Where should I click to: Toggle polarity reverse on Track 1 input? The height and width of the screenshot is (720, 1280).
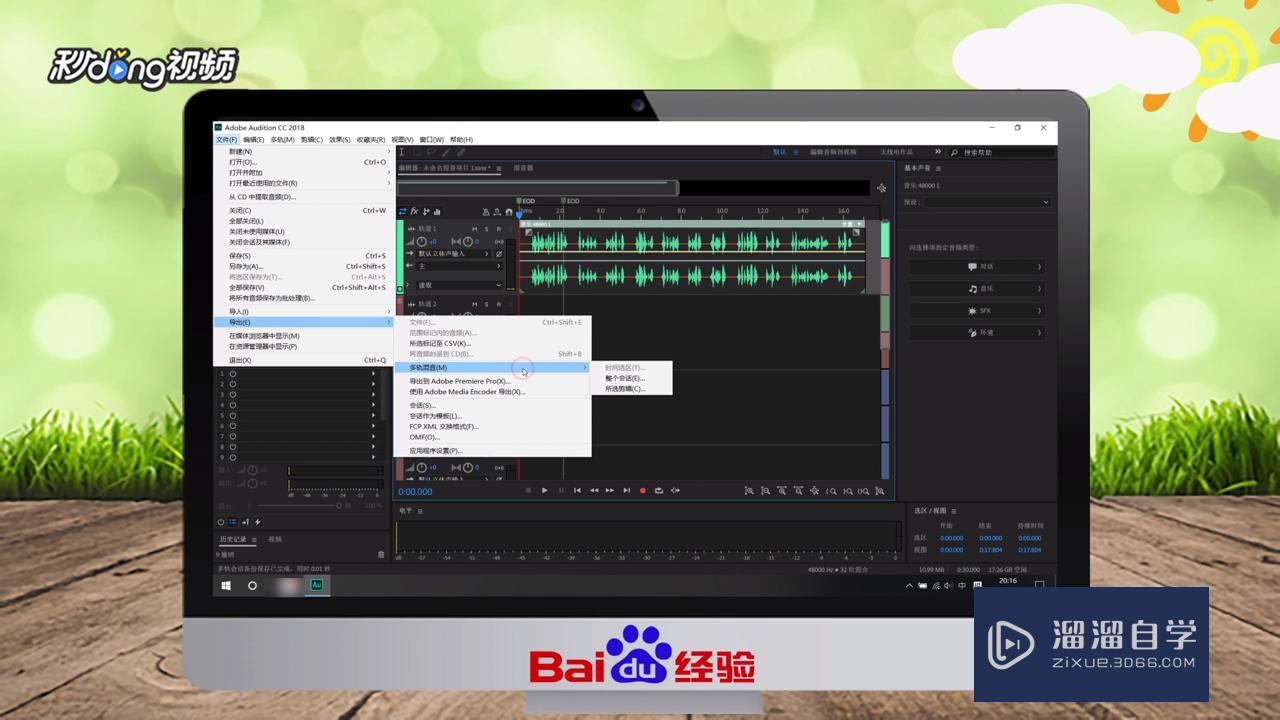[499, 254]
